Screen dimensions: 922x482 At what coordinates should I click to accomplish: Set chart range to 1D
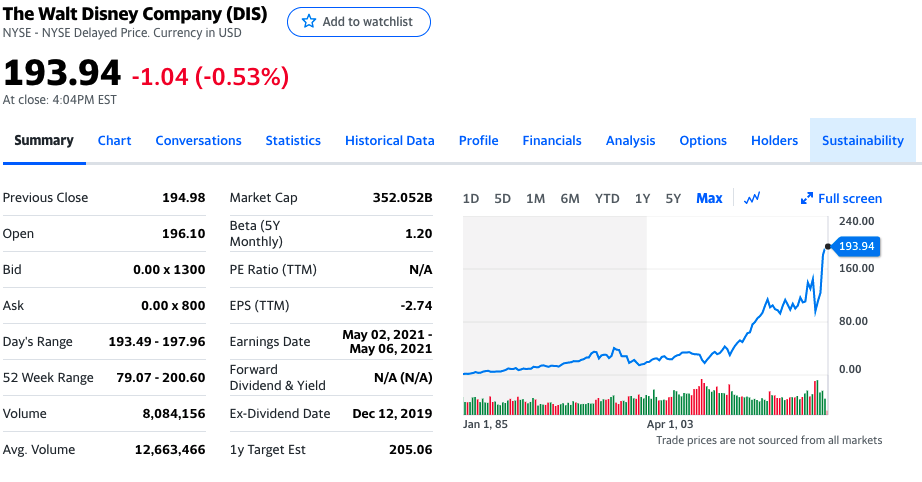click(471, 199)
